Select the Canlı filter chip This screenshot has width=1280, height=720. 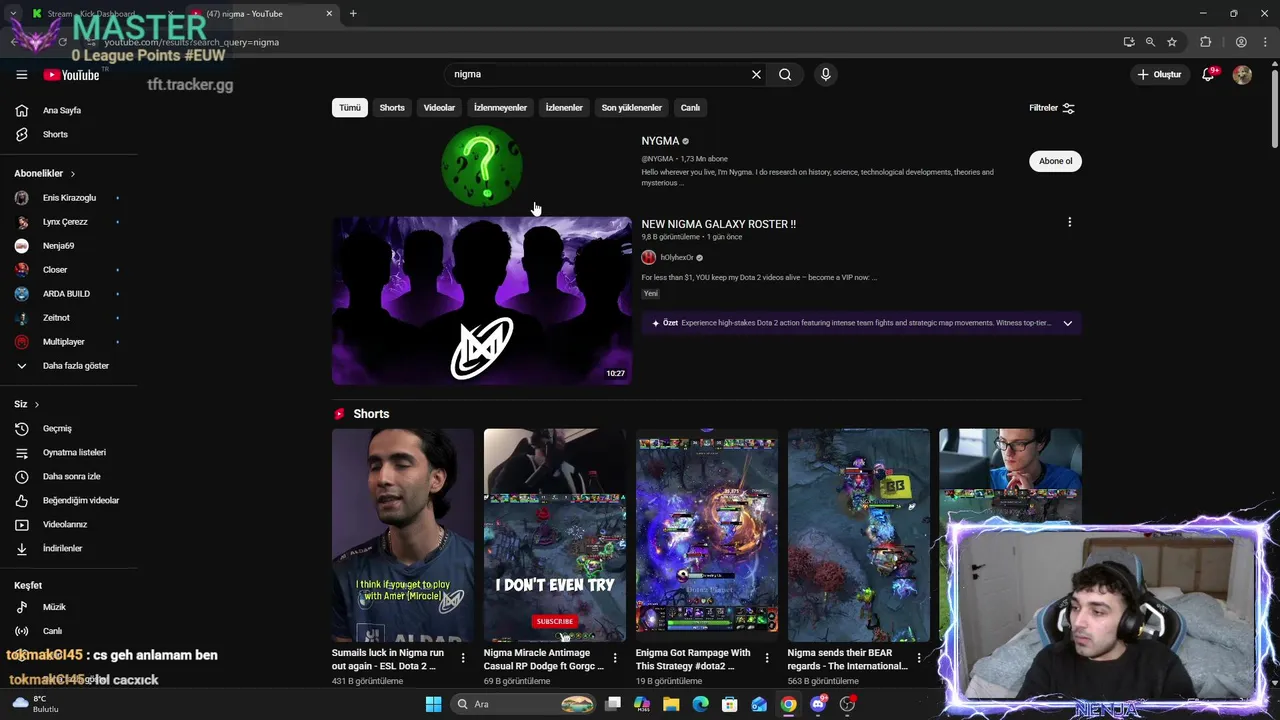[690, 108]
